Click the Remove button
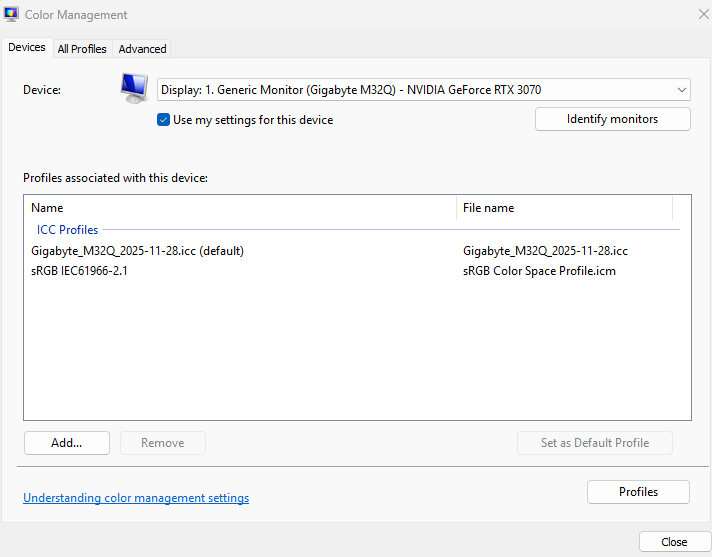Viewport: 712px width, 557px height. coord(162,443)
